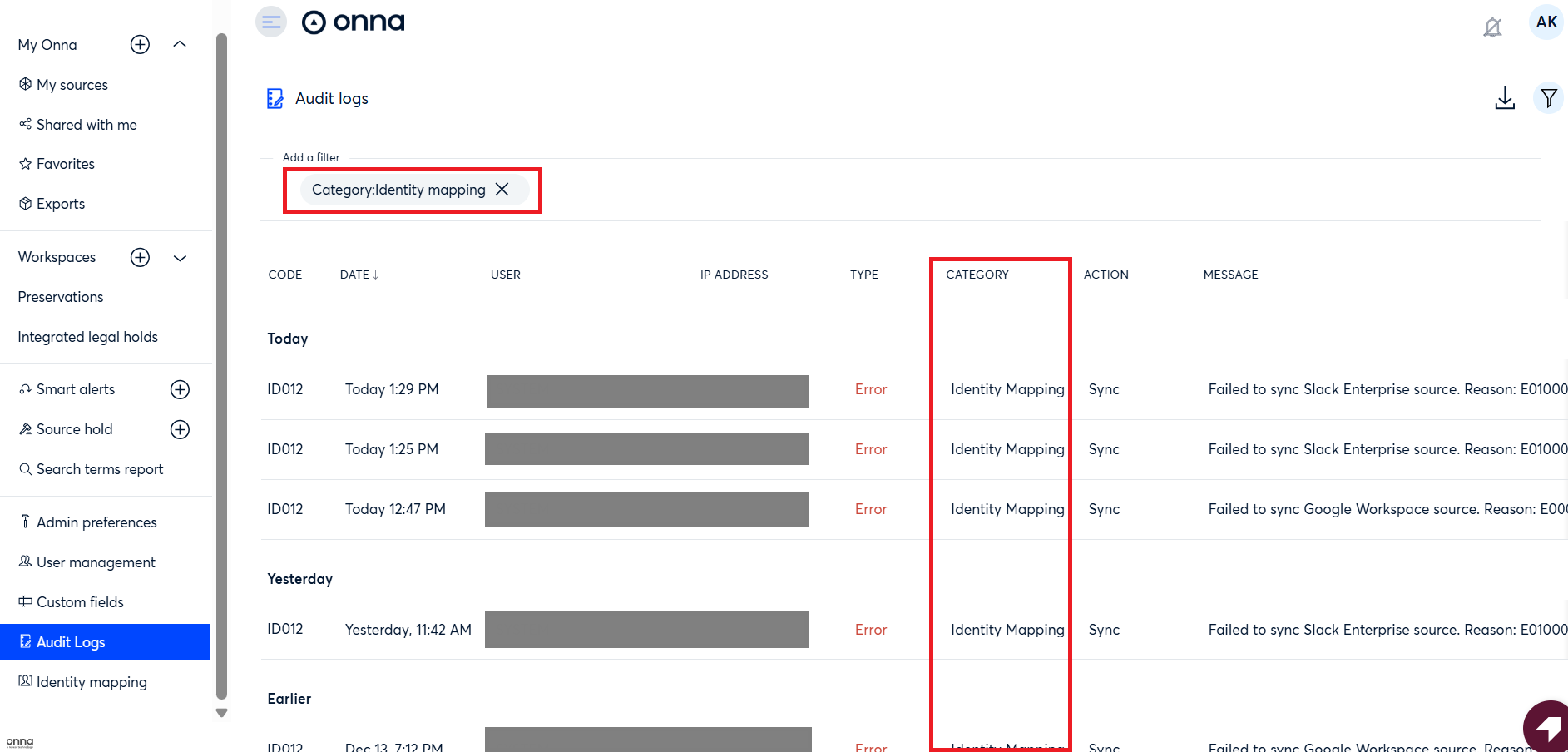Open Identity mapping in the sidebar
Image resolution: width=1568 pixels, height=752 pixels.
(x=92, y=682)
